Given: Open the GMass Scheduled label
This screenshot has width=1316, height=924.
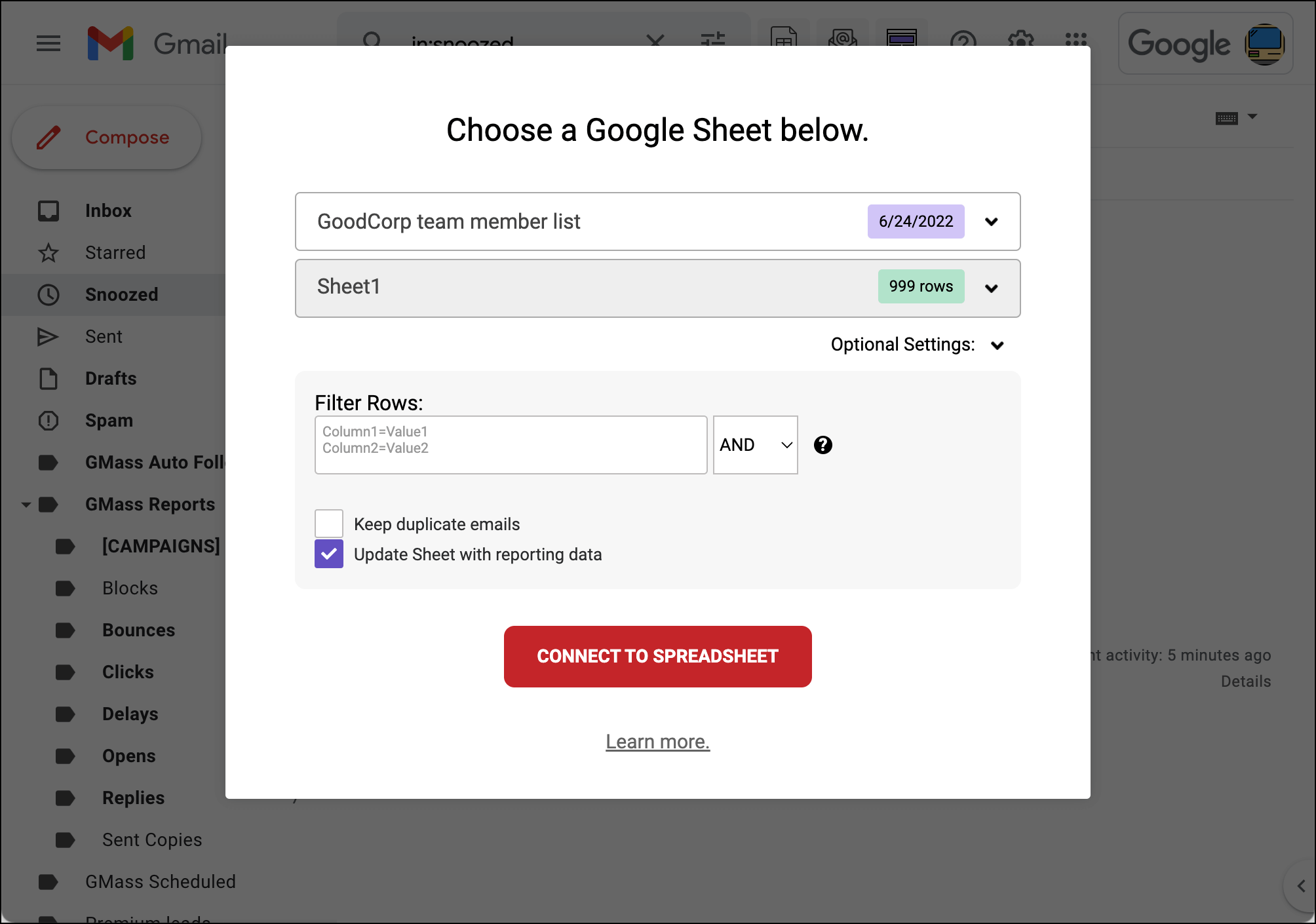Looking at the screenshot, I should tap(161, 882).
